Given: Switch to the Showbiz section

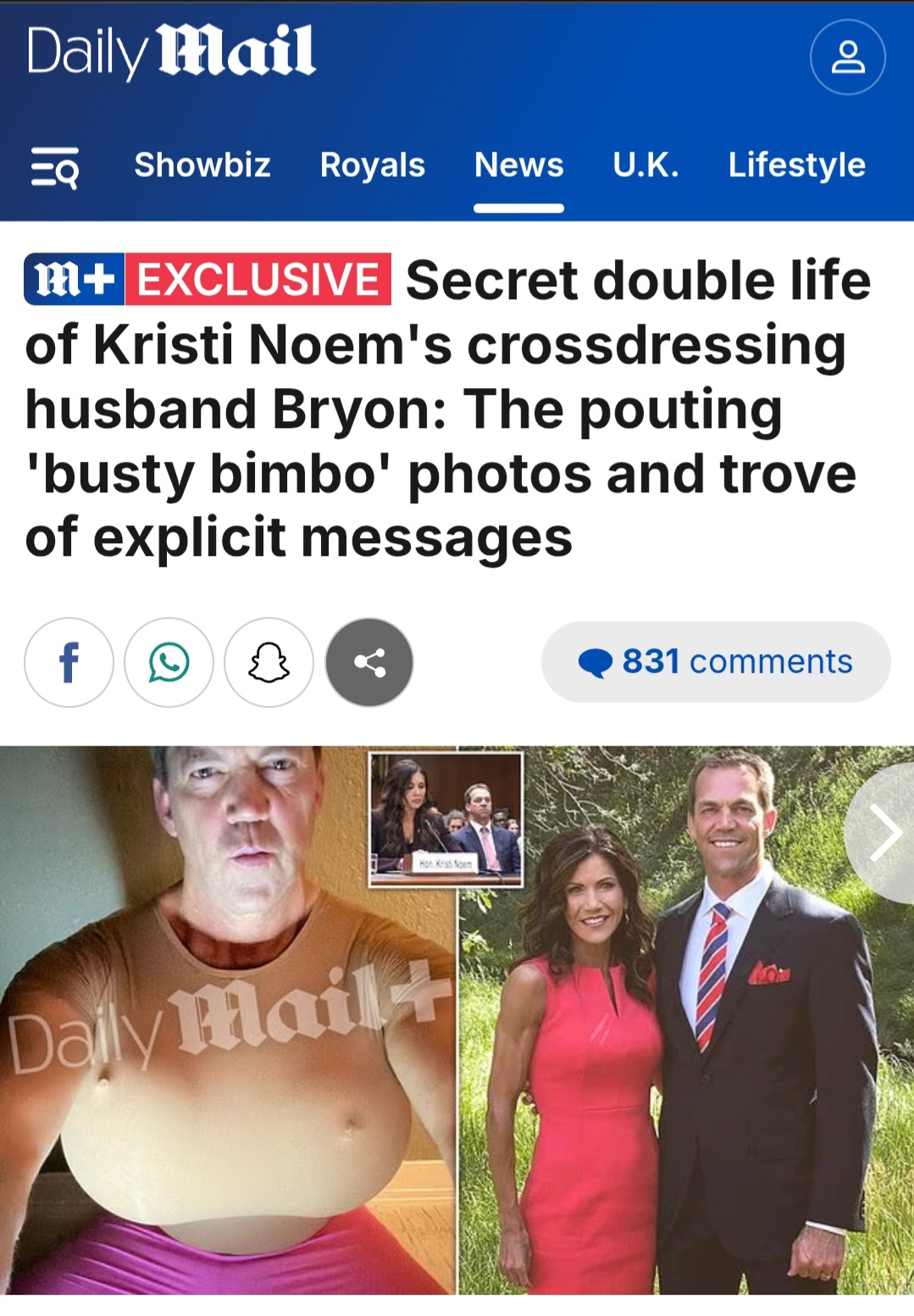Looking at the screenshot, I should pyautogui.click(x=202, y=164).
